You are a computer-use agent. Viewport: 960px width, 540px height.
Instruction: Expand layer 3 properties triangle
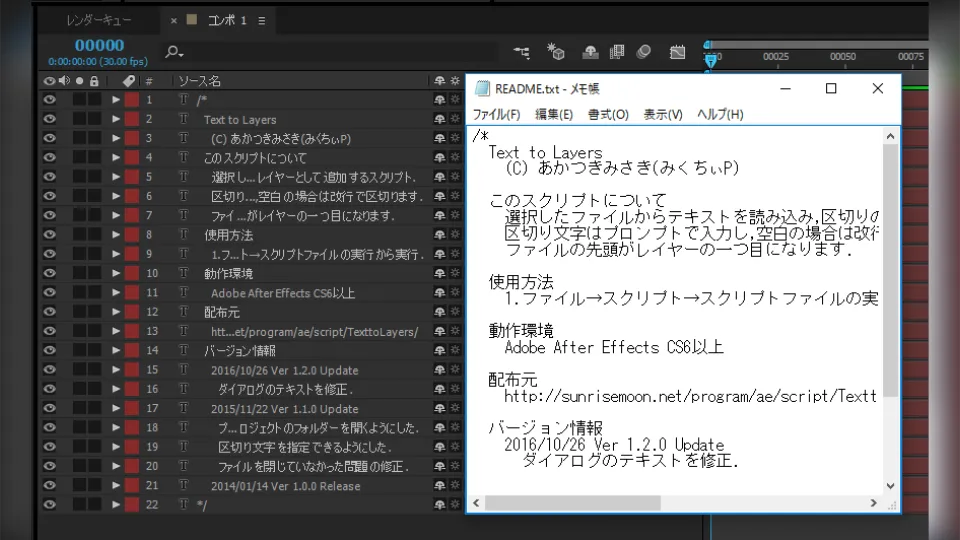point(116,138)
